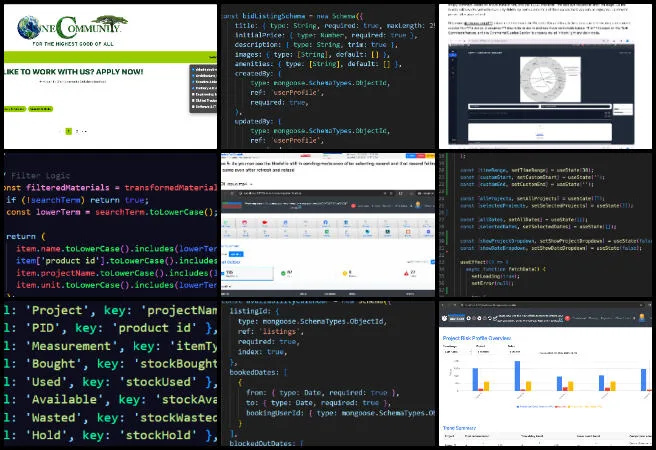The width and height of the screenshot is (656, 450).
Task: Click the next-page arrow in the pagination
Action: coord(85,131)
